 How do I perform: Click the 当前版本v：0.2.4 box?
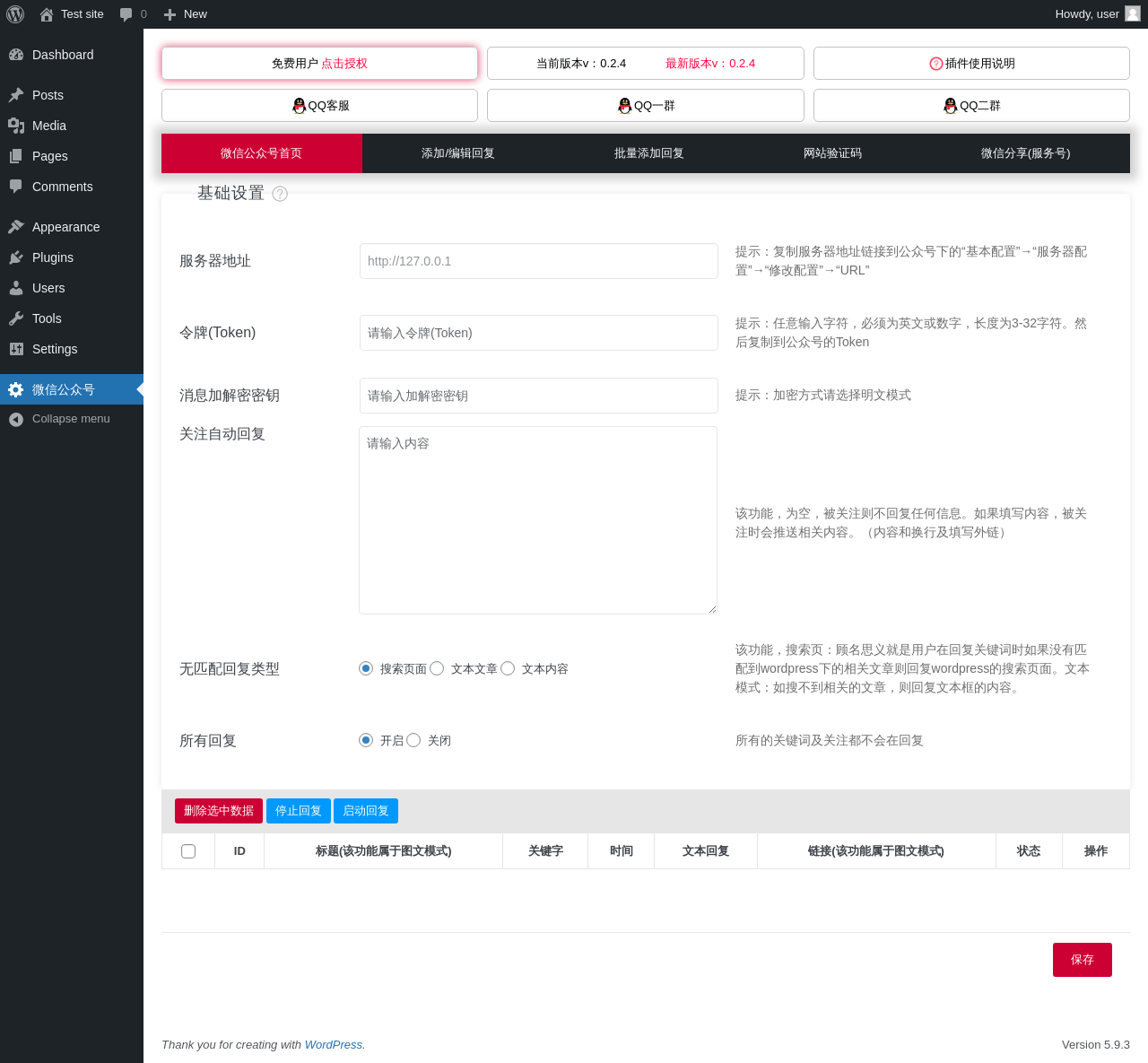coord(646,64)
